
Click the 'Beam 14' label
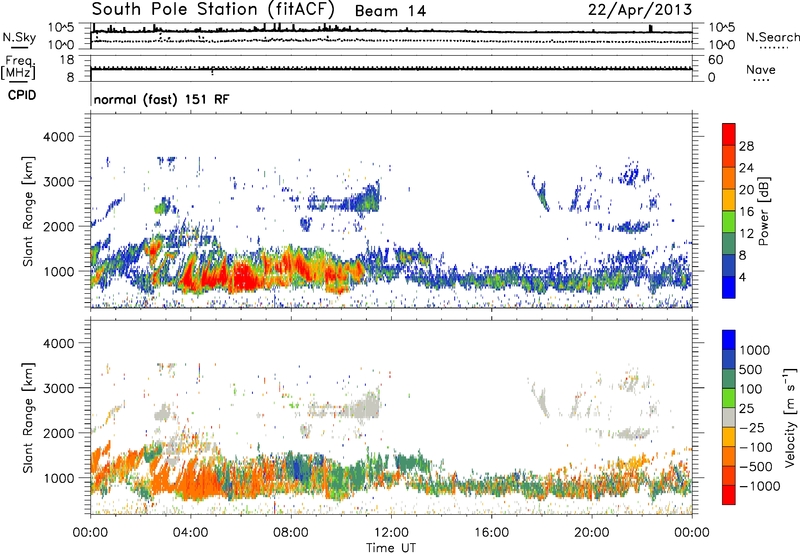[390, 11]
